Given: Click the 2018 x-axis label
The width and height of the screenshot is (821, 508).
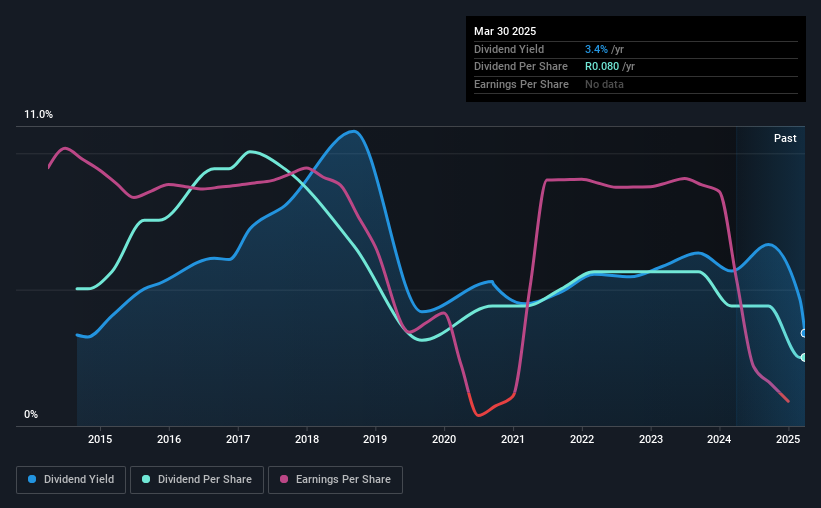Looking at the screenshot, I should (307, 439).
